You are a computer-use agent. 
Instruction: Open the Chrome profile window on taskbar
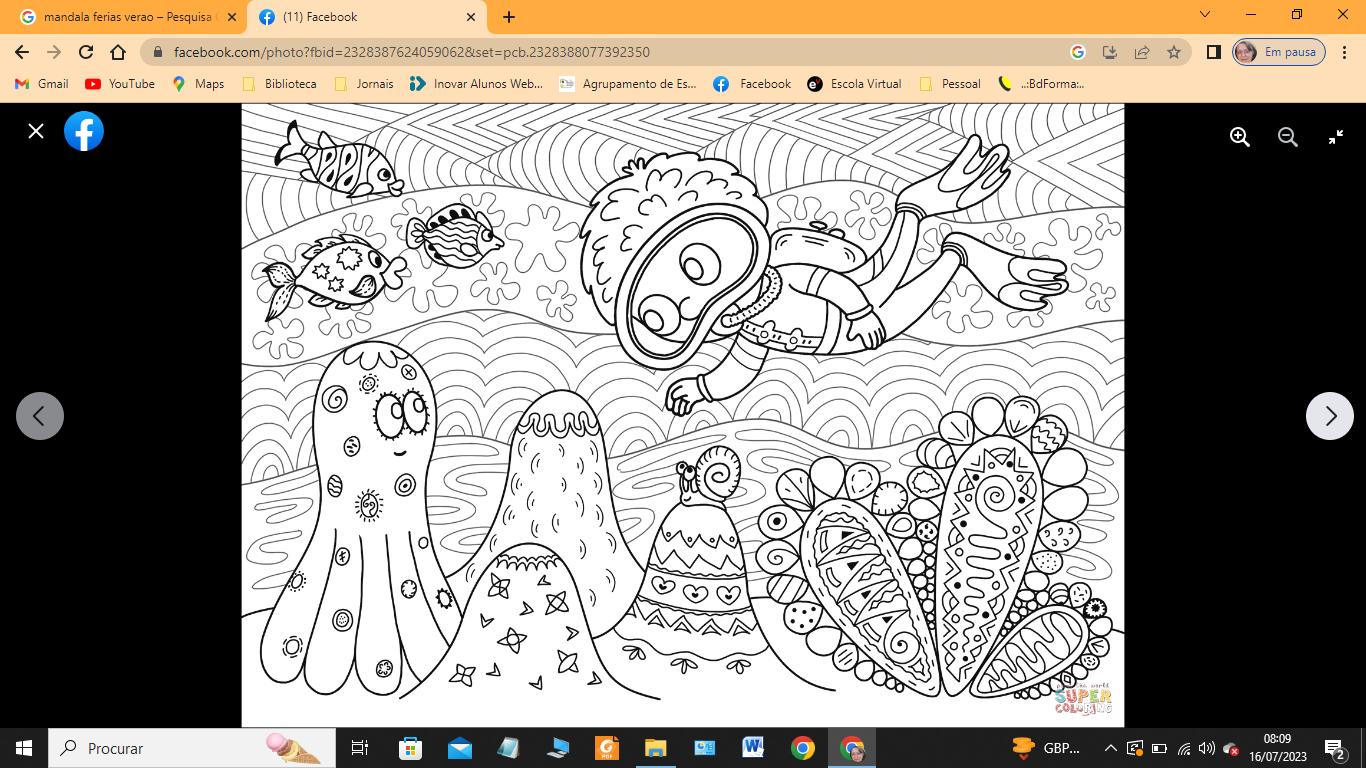(x=852, y=748)
